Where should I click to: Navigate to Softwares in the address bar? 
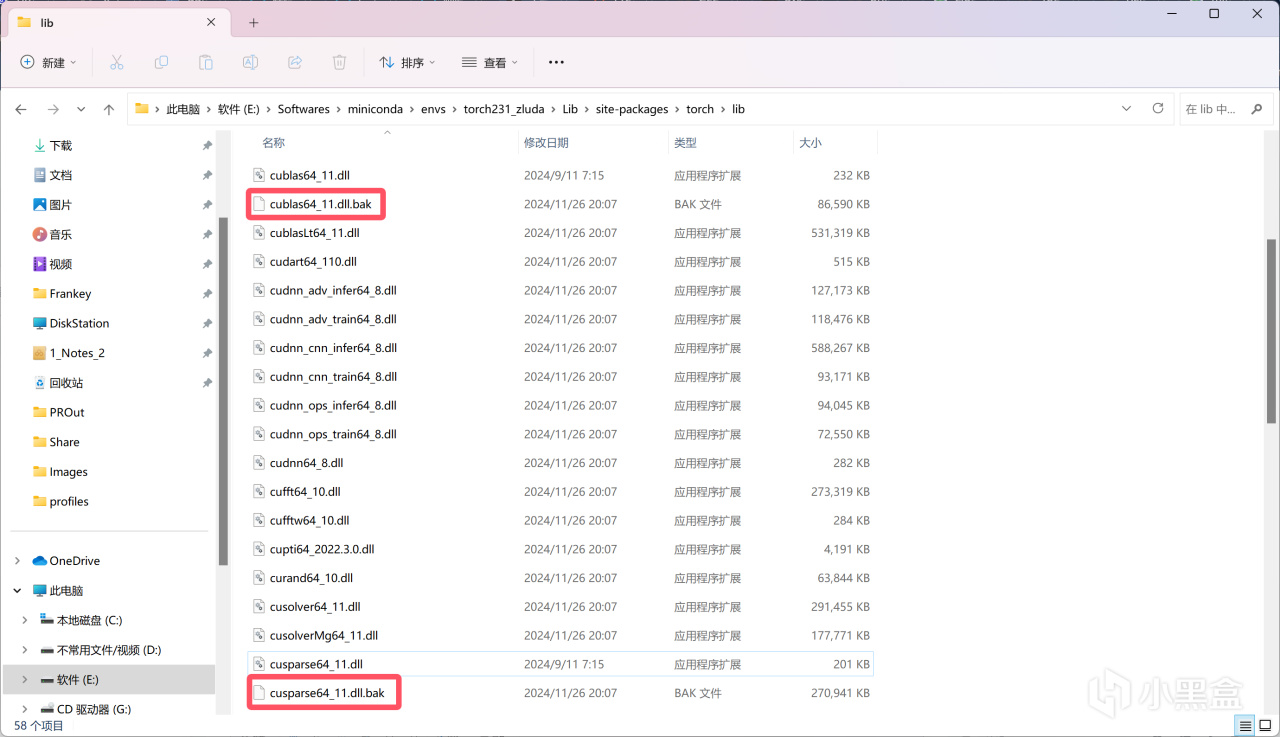pos(304,109)
